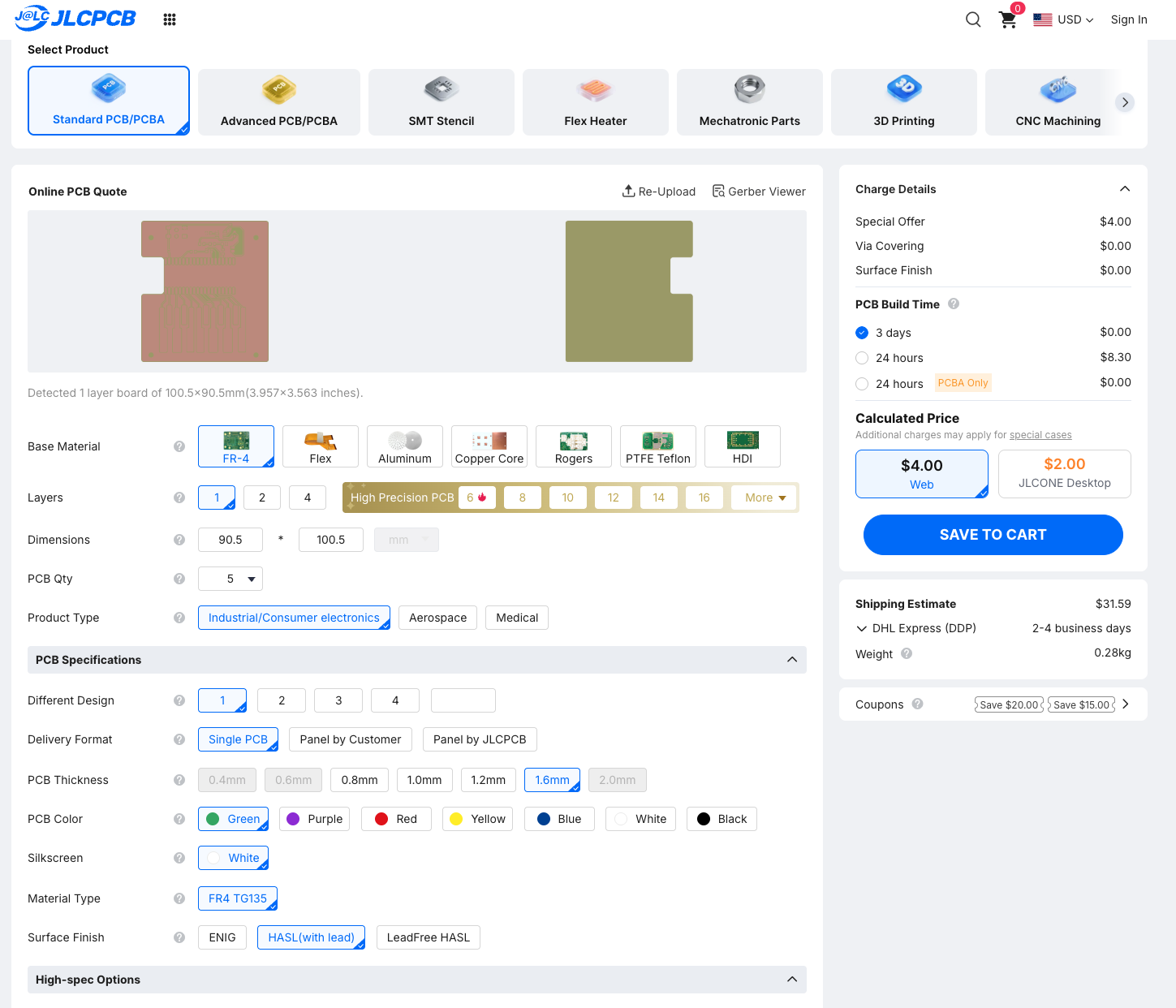Click the Re-Upload icon button

[x=659, y=192]
